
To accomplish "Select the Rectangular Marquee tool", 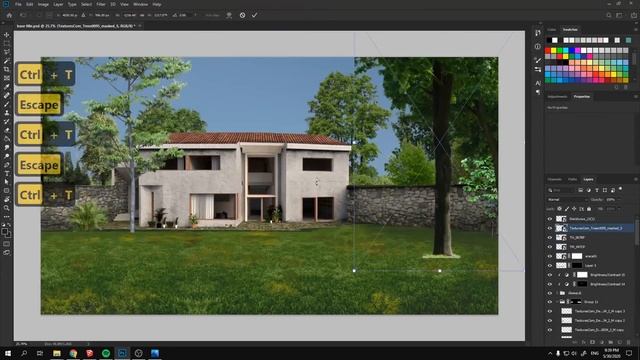I will click(7, 43).
